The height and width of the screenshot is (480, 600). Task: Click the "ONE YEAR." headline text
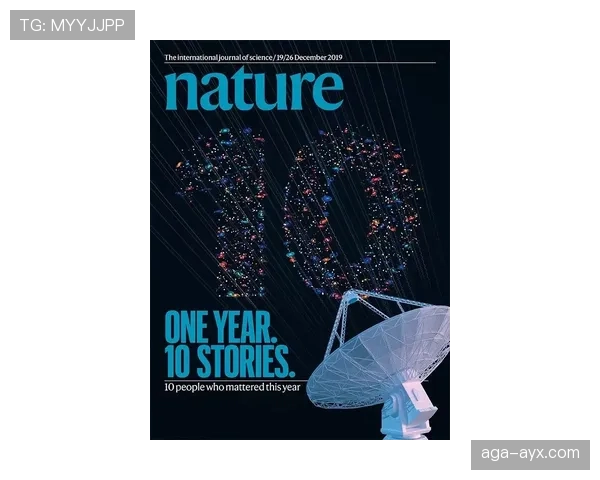point(221,328)
